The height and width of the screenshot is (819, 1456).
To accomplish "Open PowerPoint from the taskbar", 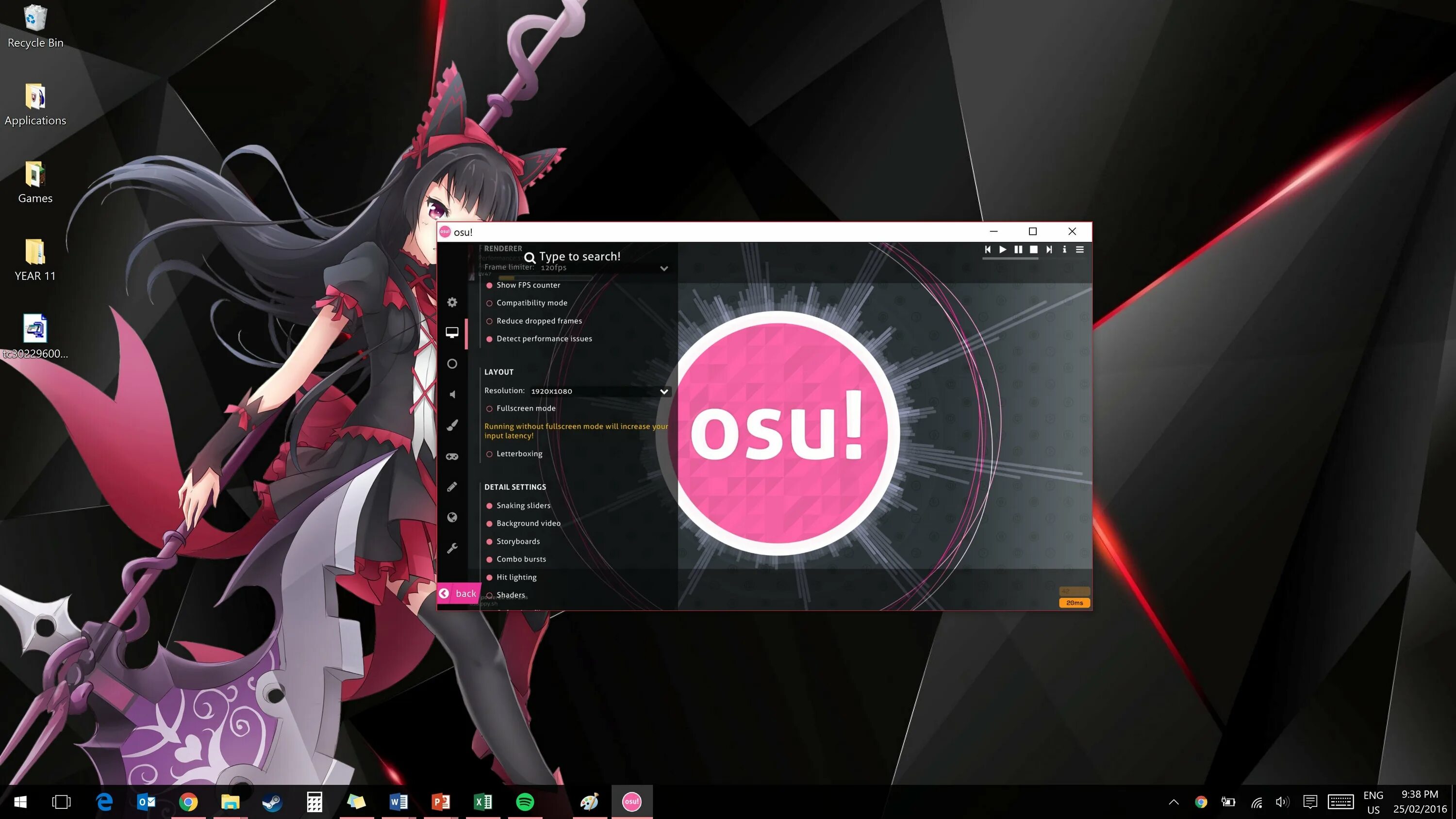I will pyautogui.click(x=441, y=802).
